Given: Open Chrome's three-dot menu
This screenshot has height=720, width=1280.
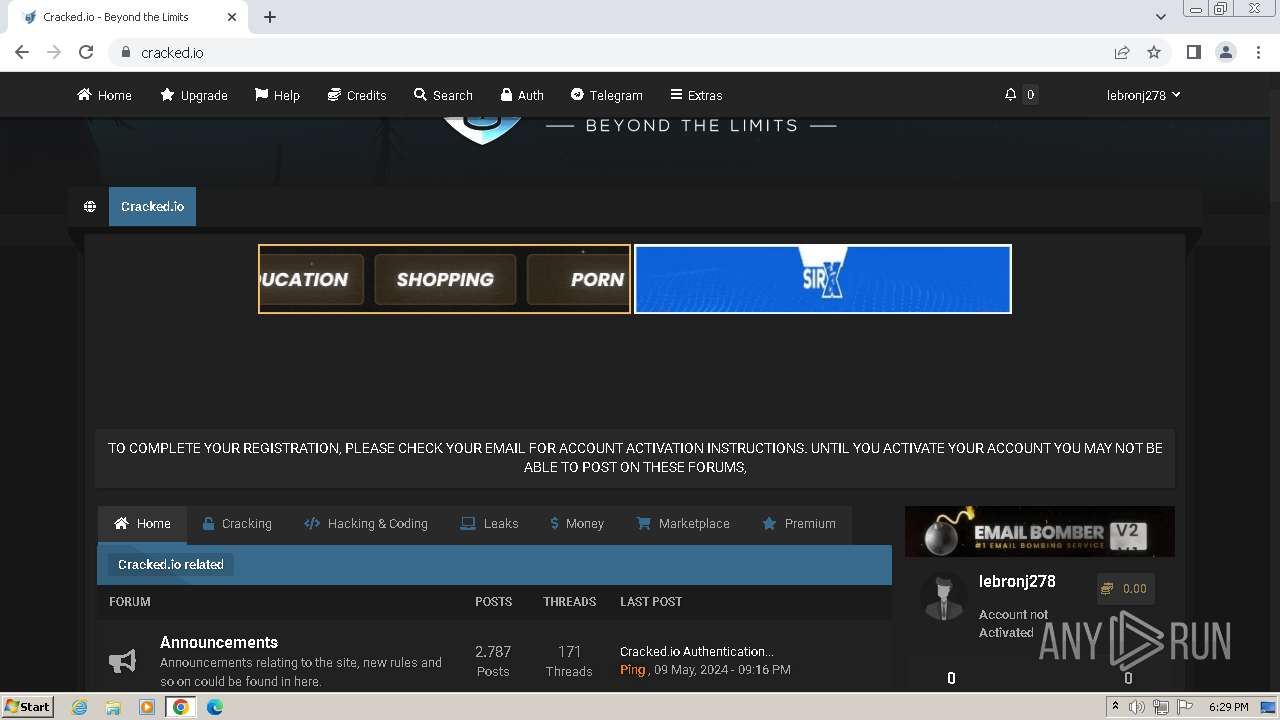Looking at the screenshot, I should [1259, 52].
